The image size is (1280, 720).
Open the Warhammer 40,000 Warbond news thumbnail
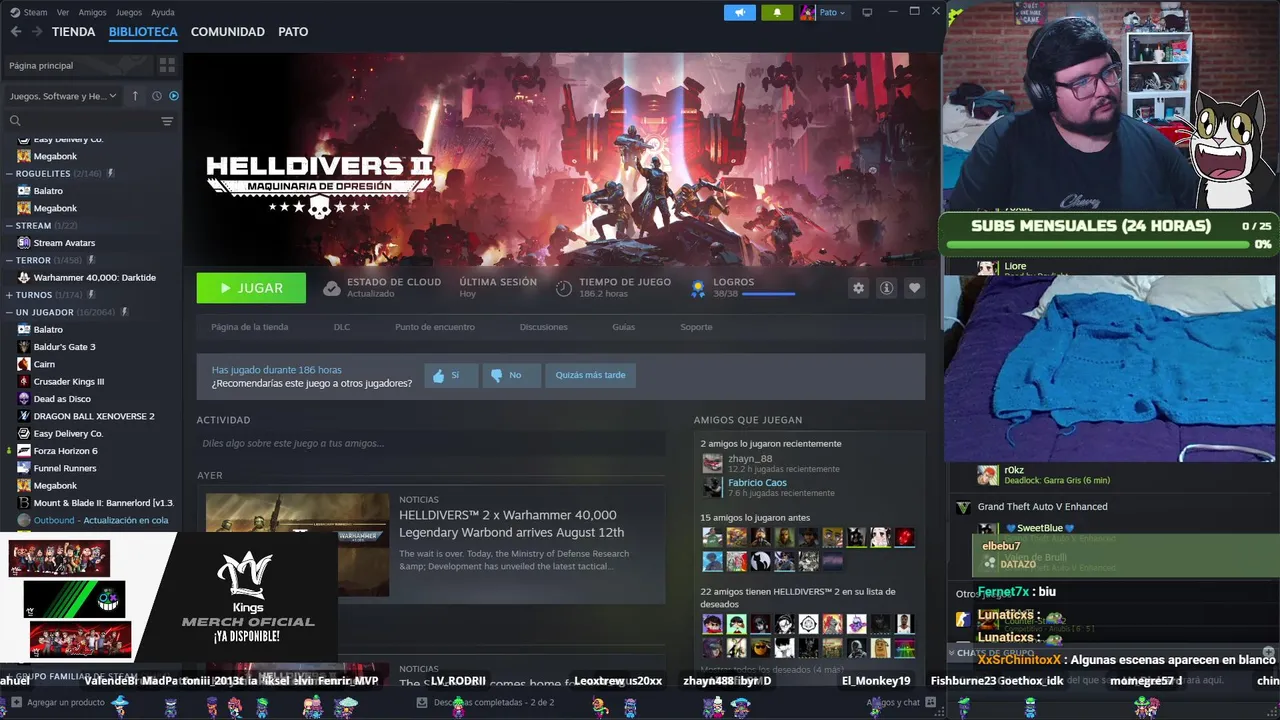pyautogui.click(x=297, y=544)
